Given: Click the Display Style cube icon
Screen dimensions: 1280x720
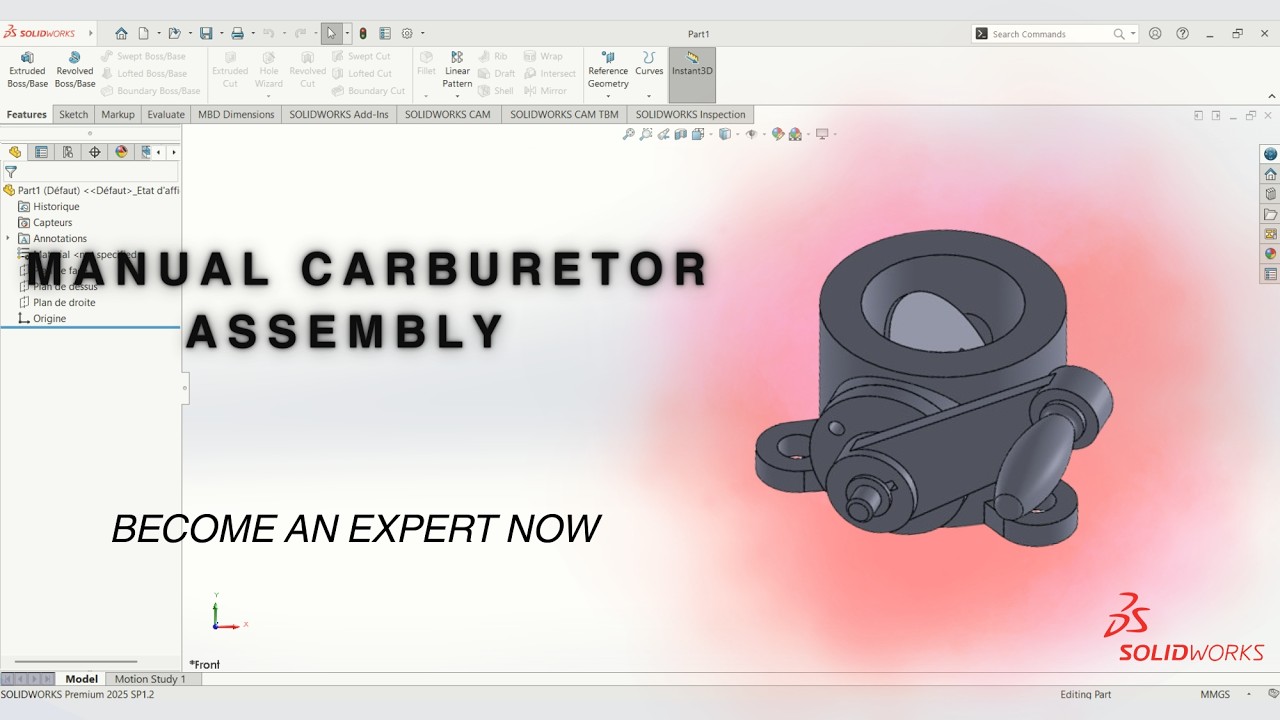Looking at the screenshot, I should click(724, 134).
